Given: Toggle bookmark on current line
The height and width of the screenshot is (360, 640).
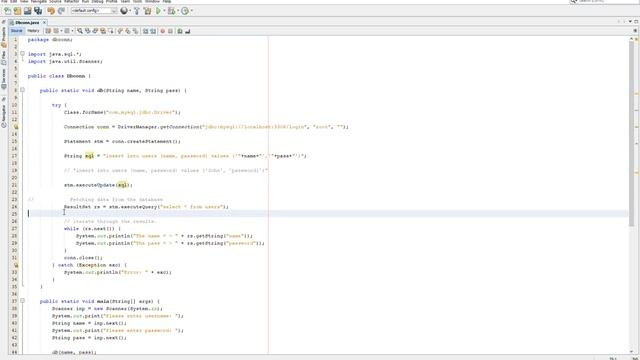Looking at the screenshot, I should pos(136,31).
